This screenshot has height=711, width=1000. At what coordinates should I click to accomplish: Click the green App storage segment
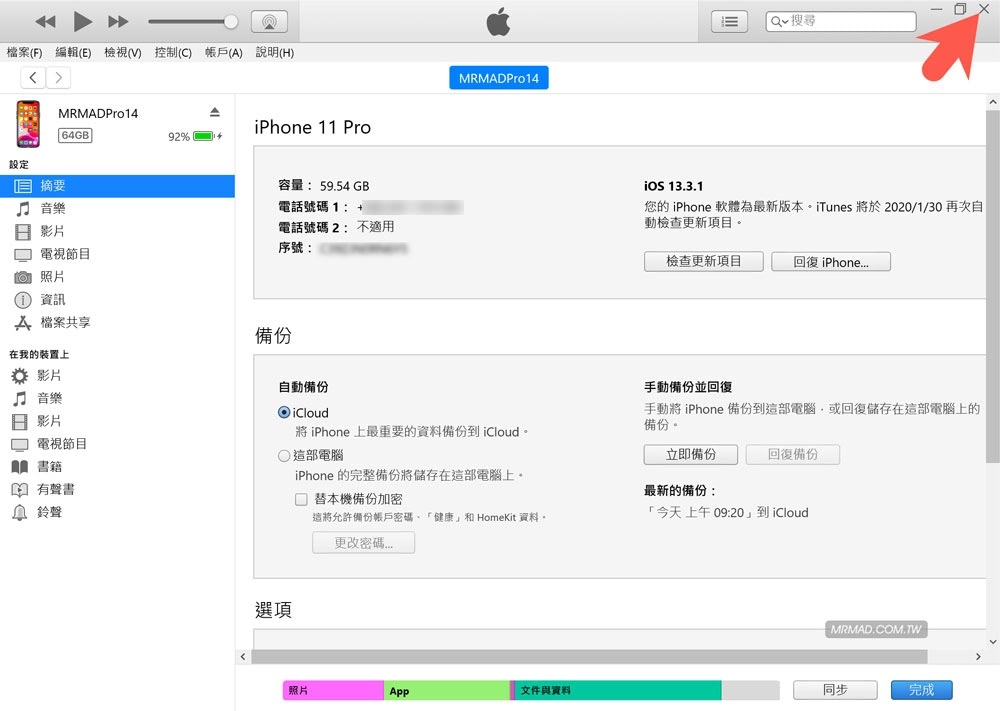pyautogui.click(x=446, y=691)
